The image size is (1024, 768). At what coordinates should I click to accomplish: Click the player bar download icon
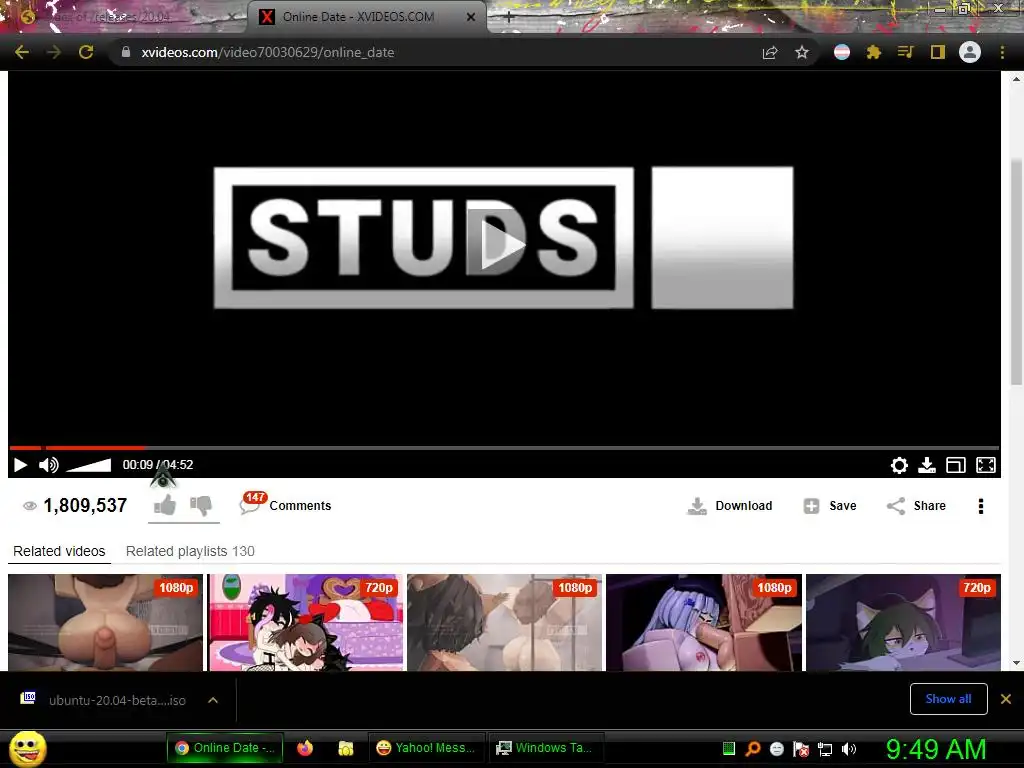point(927,465)
